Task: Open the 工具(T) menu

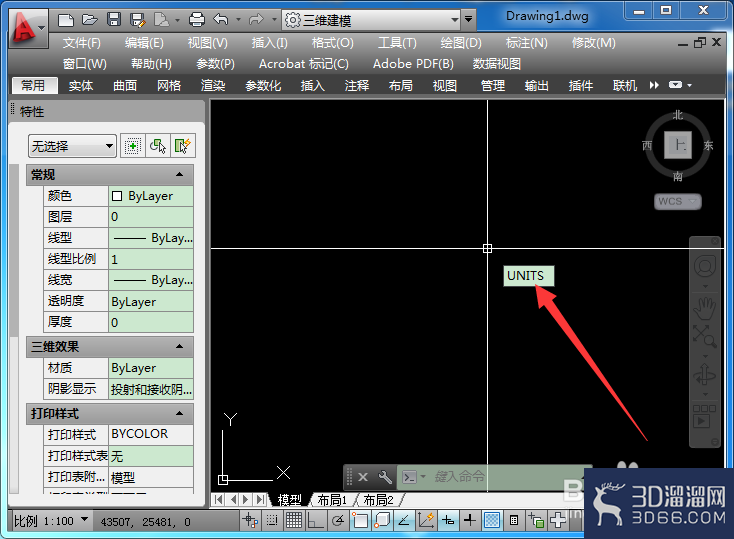Action: 397,43
